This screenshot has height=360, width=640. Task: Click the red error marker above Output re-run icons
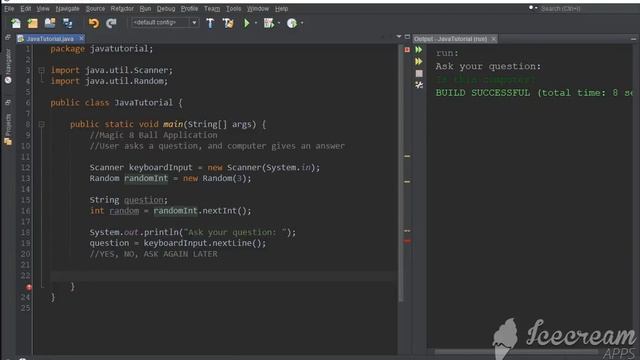click(x=407, y=49)
